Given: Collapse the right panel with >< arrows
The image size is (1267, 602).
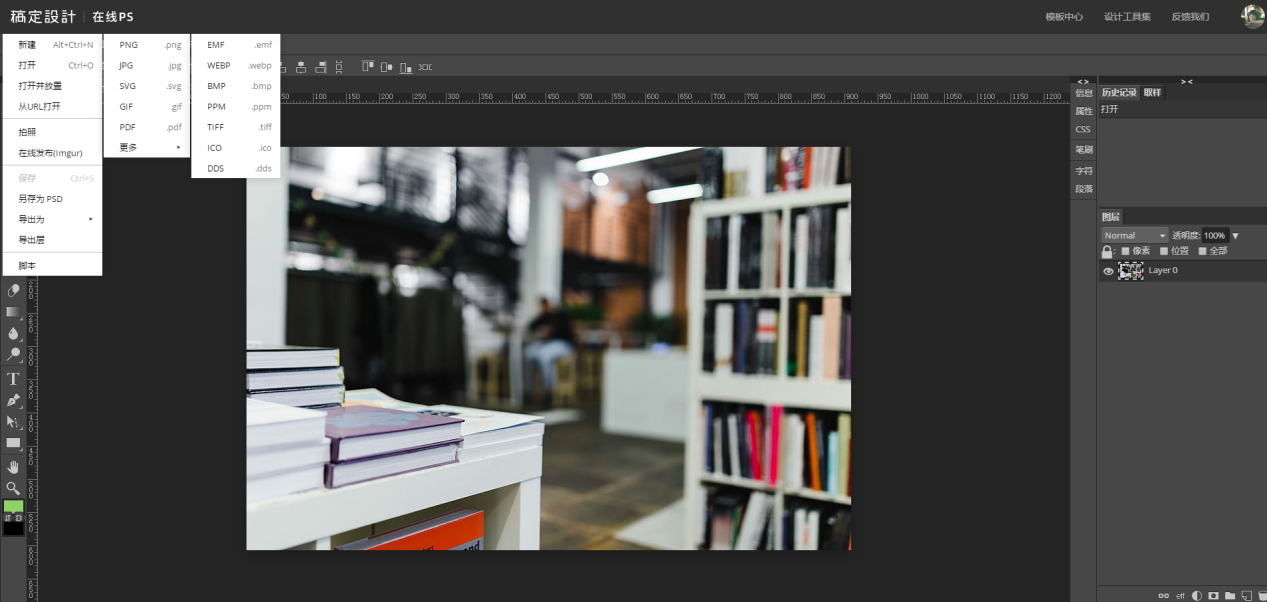Looking at the screenshot, I should click(1186, 81).
